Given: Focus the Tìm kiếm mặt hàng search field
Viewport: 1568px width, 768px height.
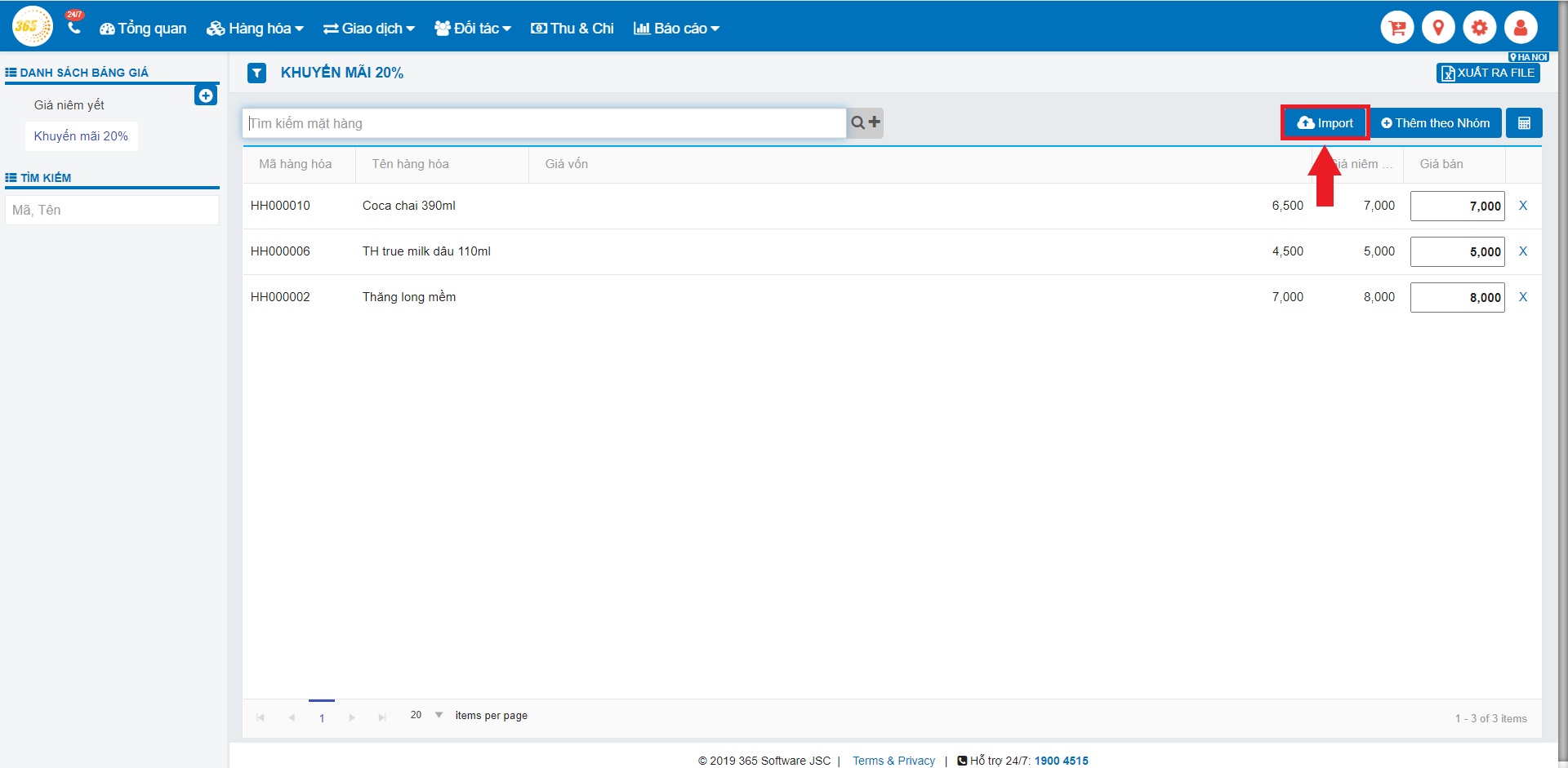Looking at the screenshot, I should pos(544,123).
